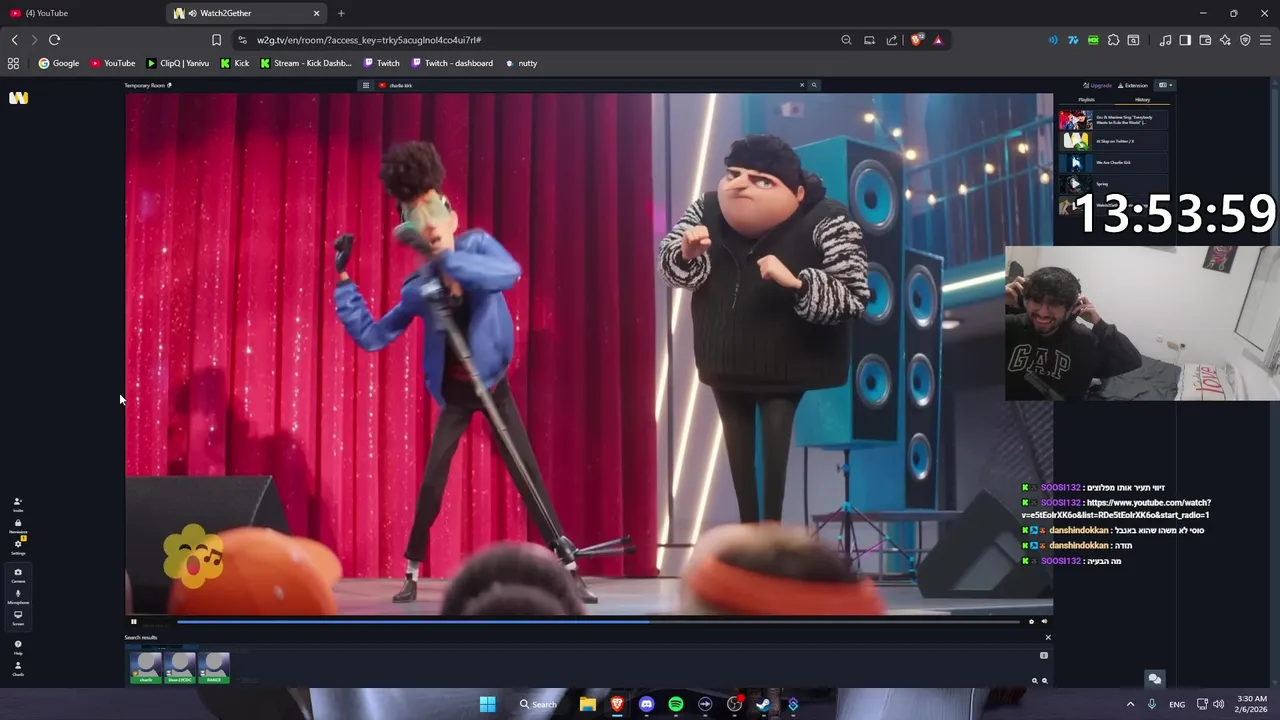Expand the system tray hidden icons

coord(1131,704)
